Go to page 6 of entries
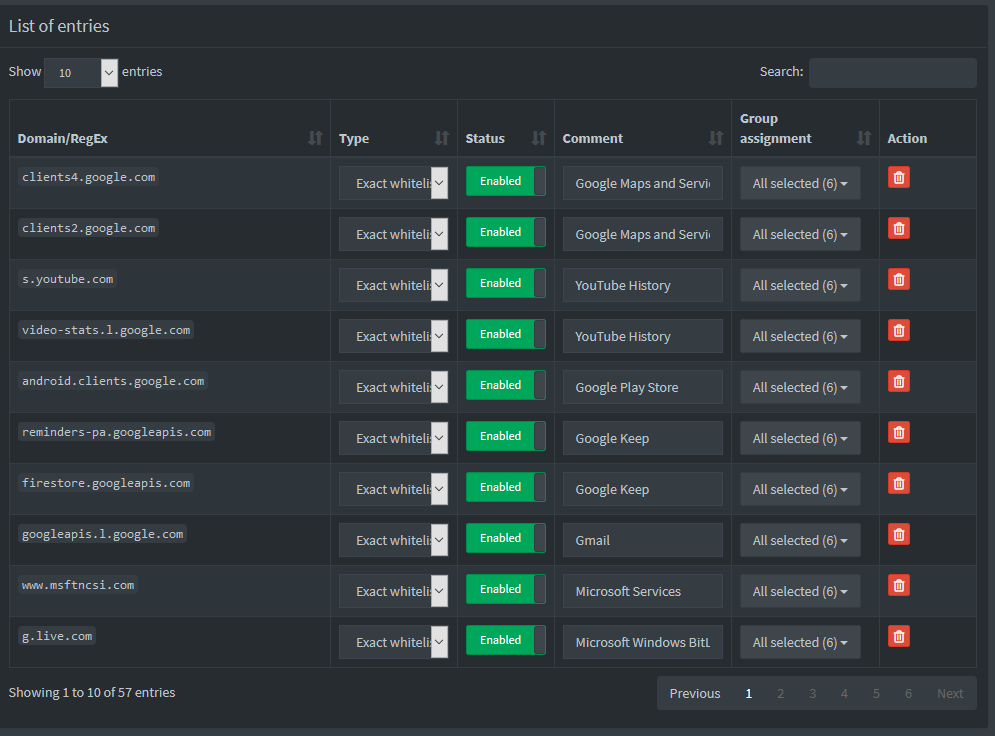This screenshot has width=995, height=736. pos(908,693)
